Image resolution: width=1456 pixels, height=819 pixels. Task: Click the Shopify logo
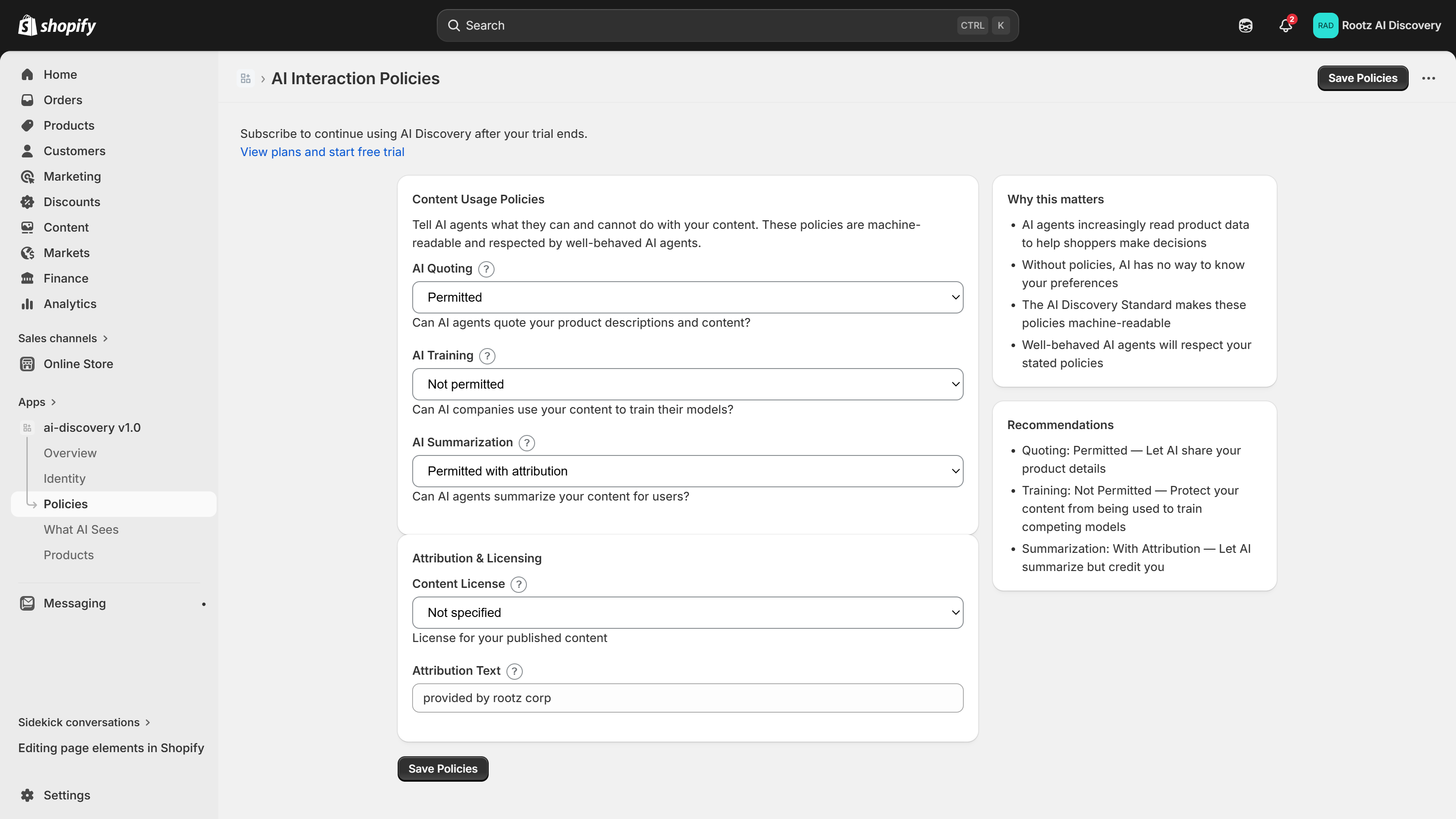(56, 25)
